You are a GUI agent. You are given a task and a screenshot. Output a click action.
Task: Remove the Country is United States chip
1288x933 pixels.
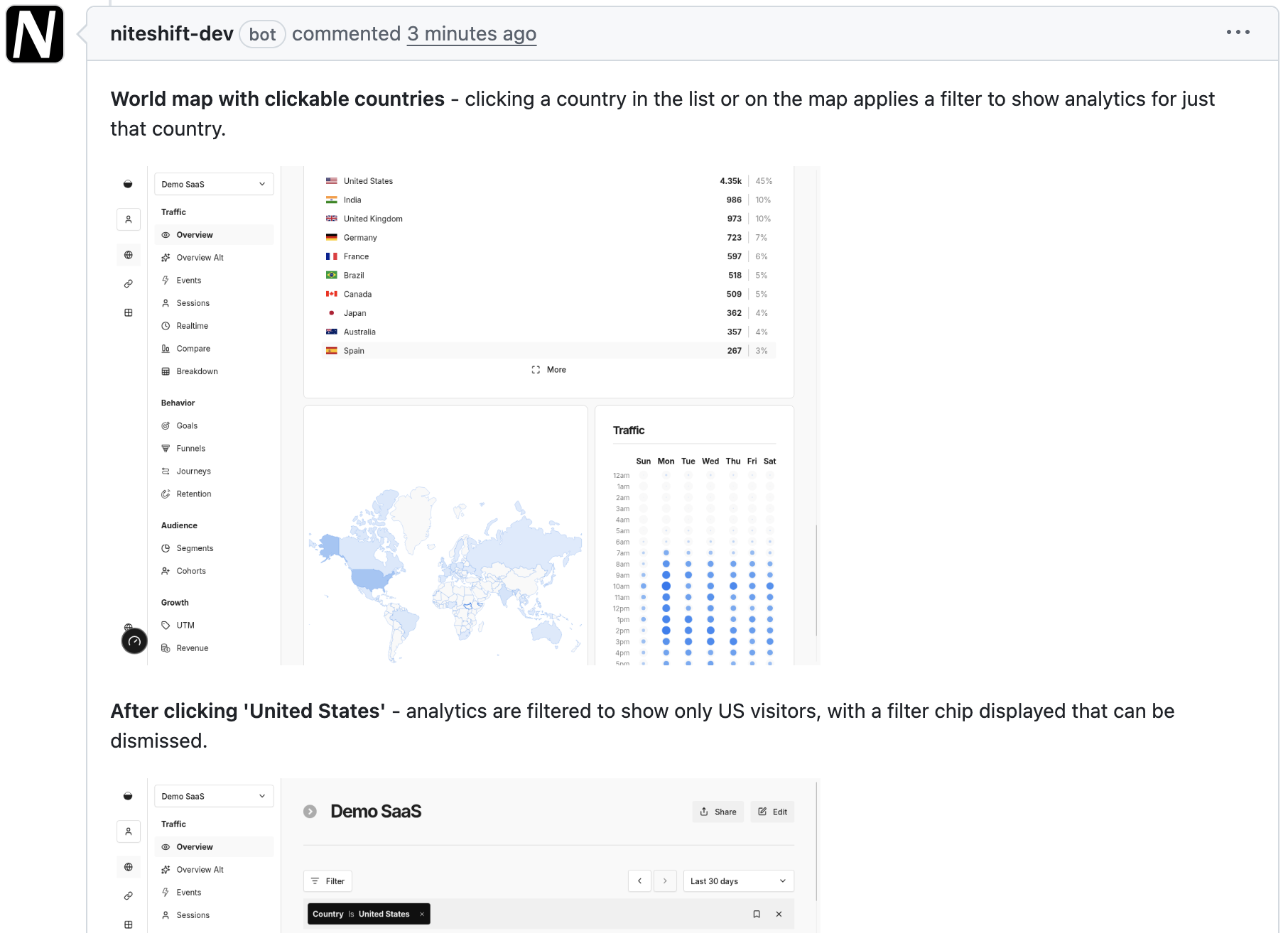422,914
